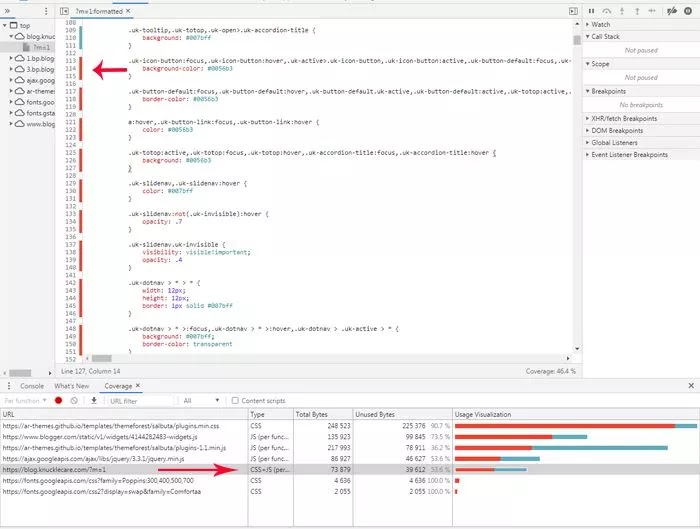Focus the URL filter input field
The height and width of the screenshot is (529, 700).
pyautogui.click(x=140, y=401)
